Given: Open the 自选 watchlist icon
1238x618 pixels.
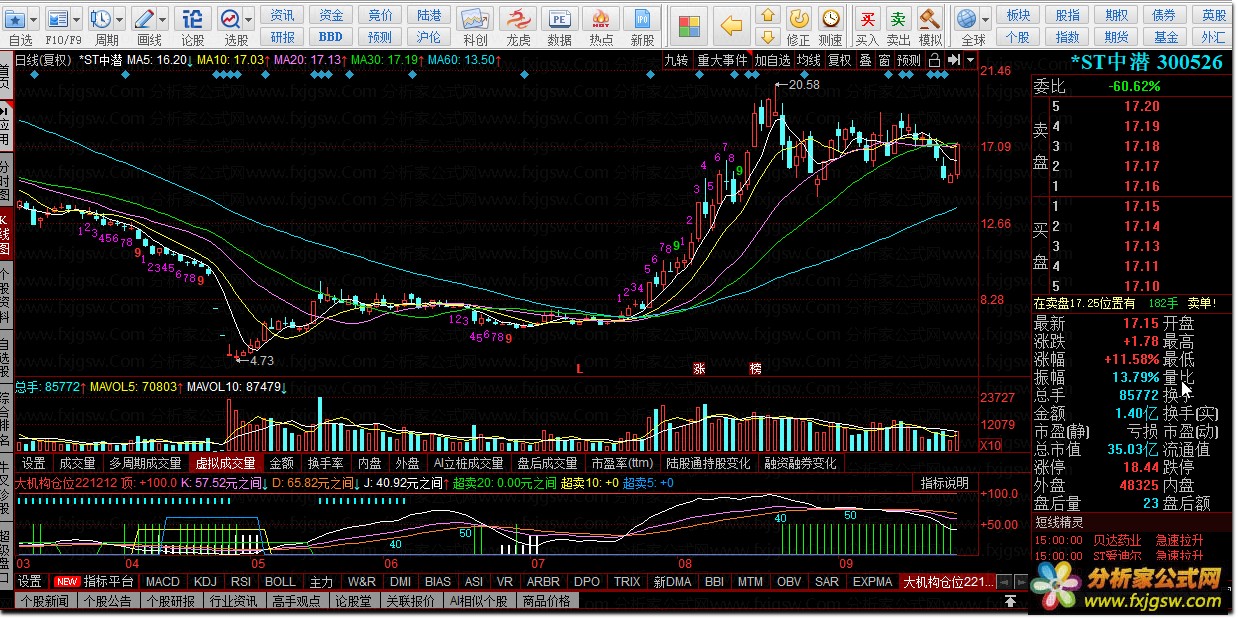Looking at the screenshot, I should tap(16, 19).
